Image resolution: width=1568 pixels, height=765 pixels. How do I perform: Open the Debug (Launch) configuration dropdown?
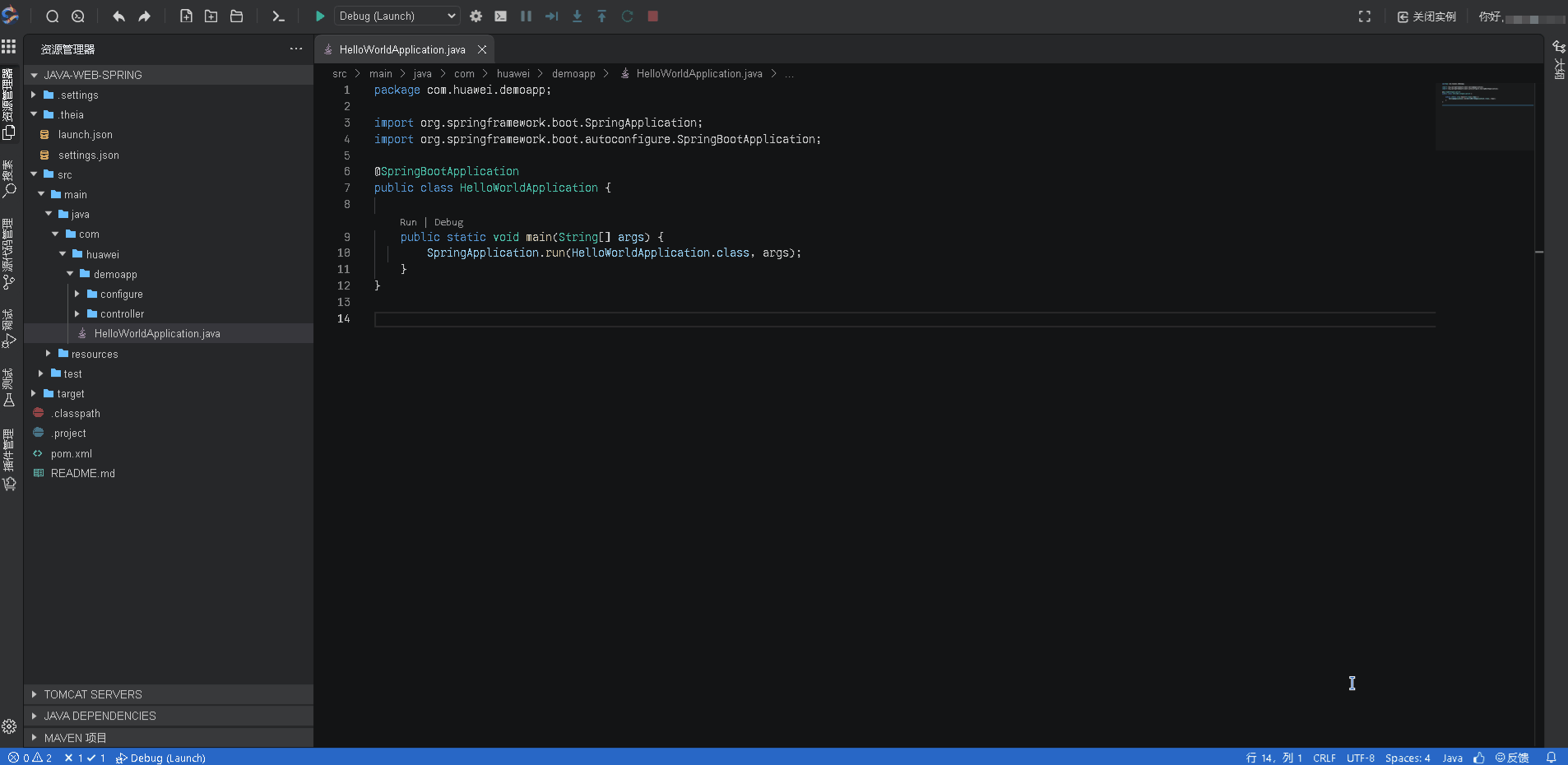click(x=396, y=16)
